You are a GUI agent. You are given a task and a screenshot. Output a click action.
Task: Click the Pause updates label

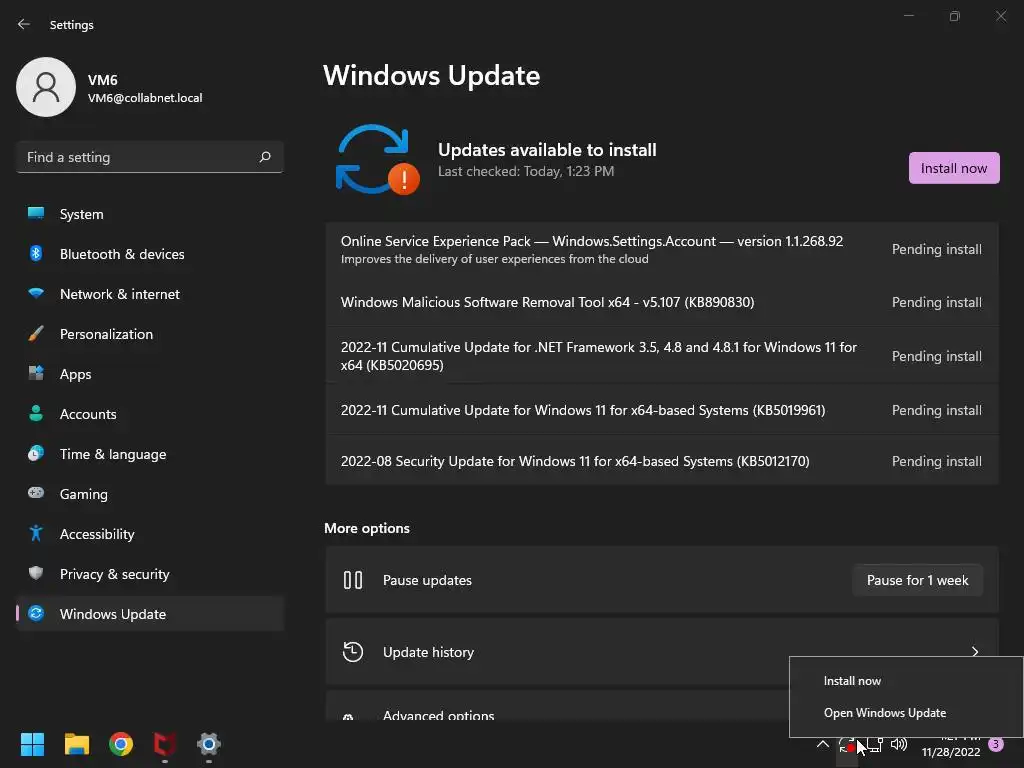[x=427, y=580]
